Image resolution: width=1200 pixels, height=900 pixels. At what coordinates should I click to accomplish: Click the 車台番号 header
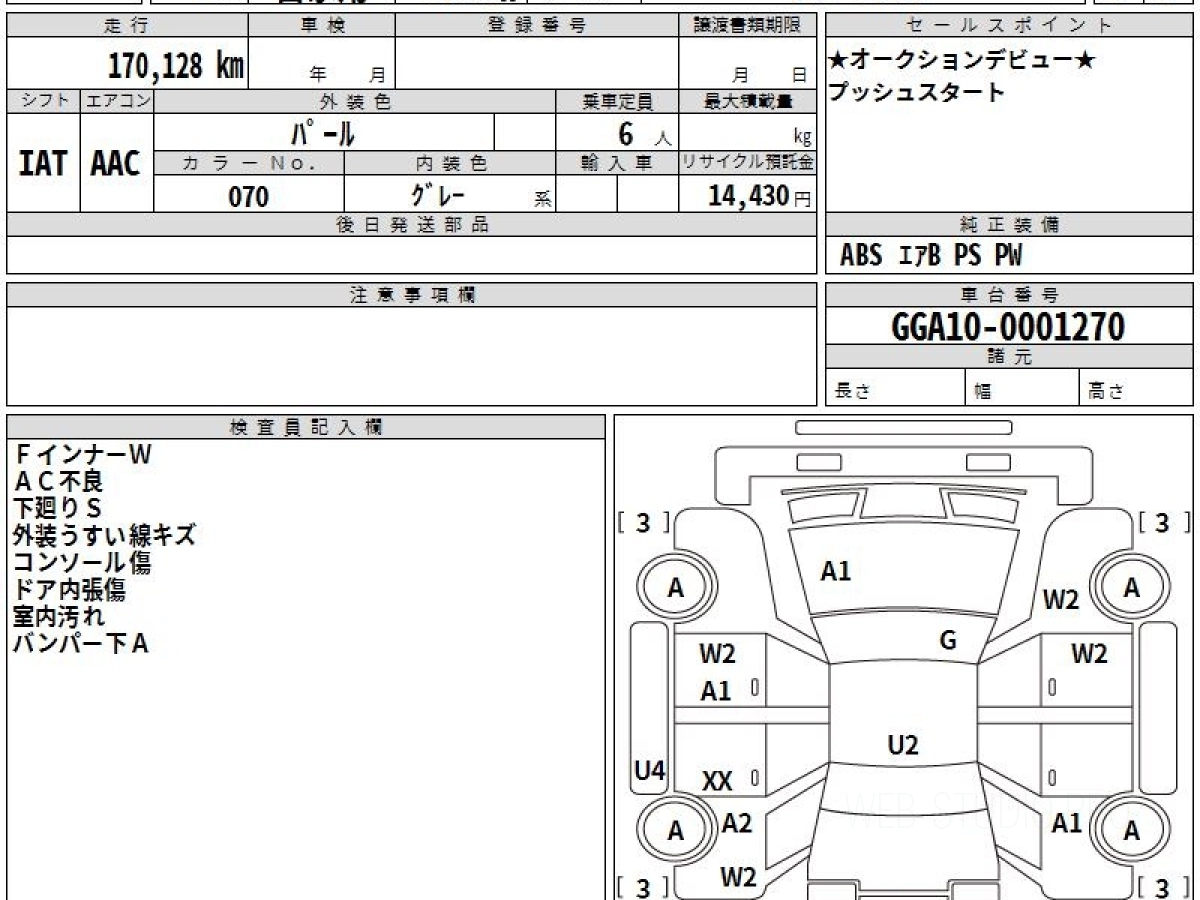coord(1010,295)
